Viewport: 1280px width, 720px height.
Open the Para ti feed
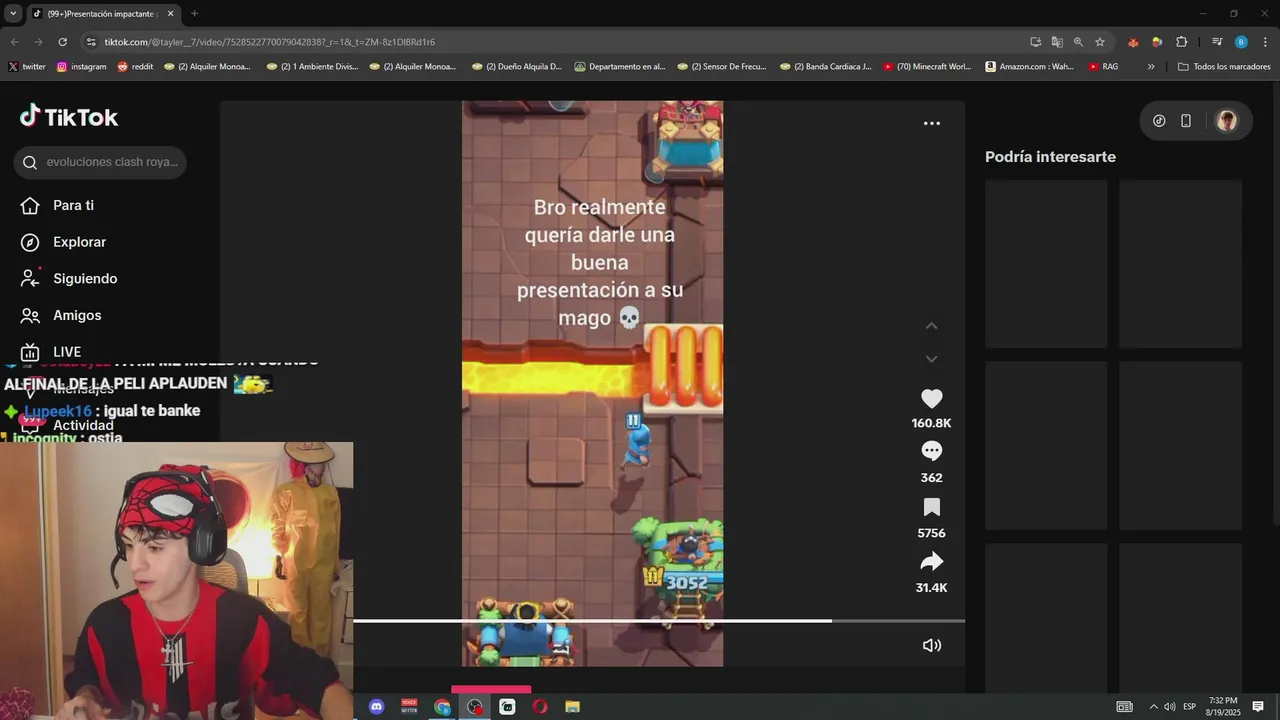tap(58, 205)
